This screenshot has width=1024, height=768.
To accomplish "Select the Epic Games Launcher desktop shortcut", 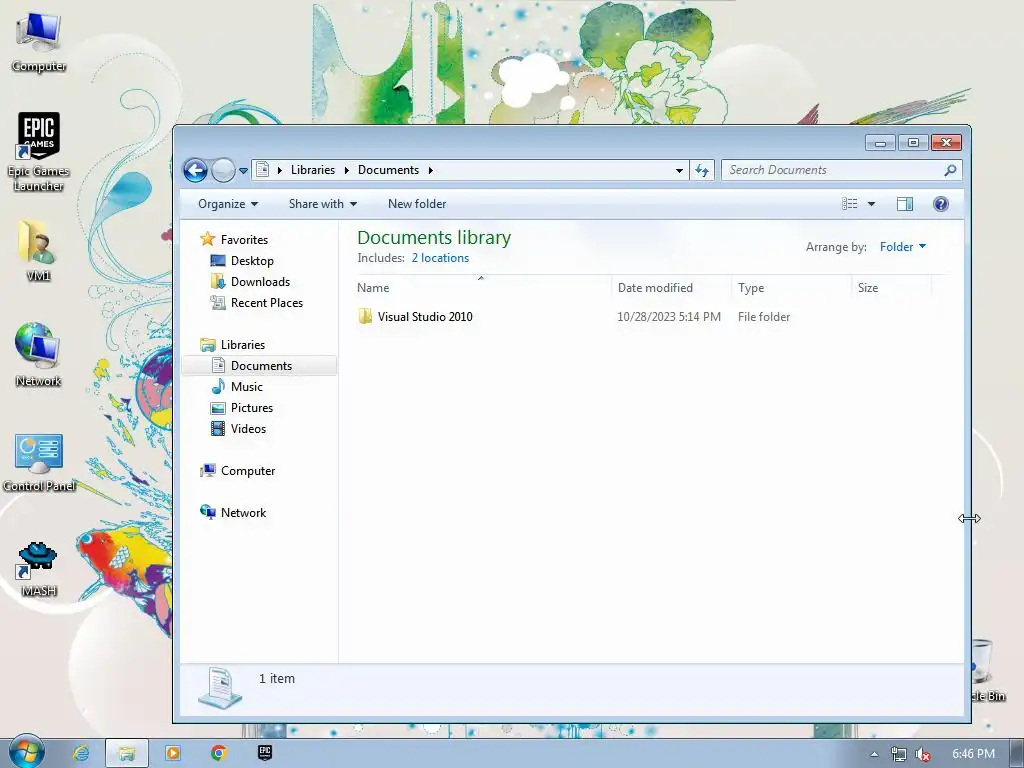I will (x=39, y=152).
